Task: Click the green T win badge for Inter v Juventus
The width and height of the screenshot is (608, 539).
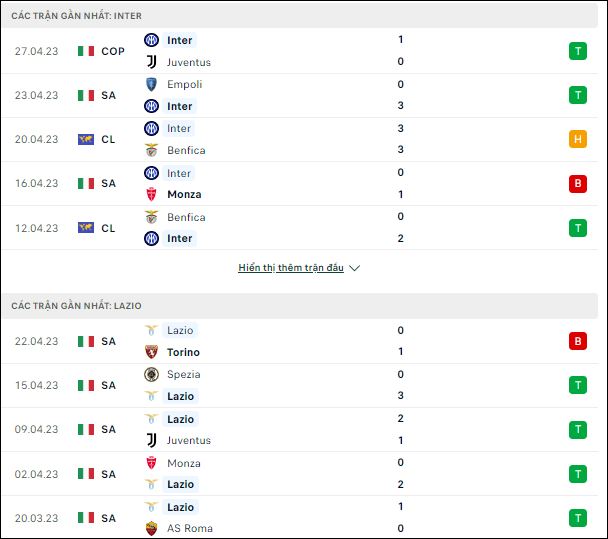Action: pyautogui.click(x=578, y=51)
